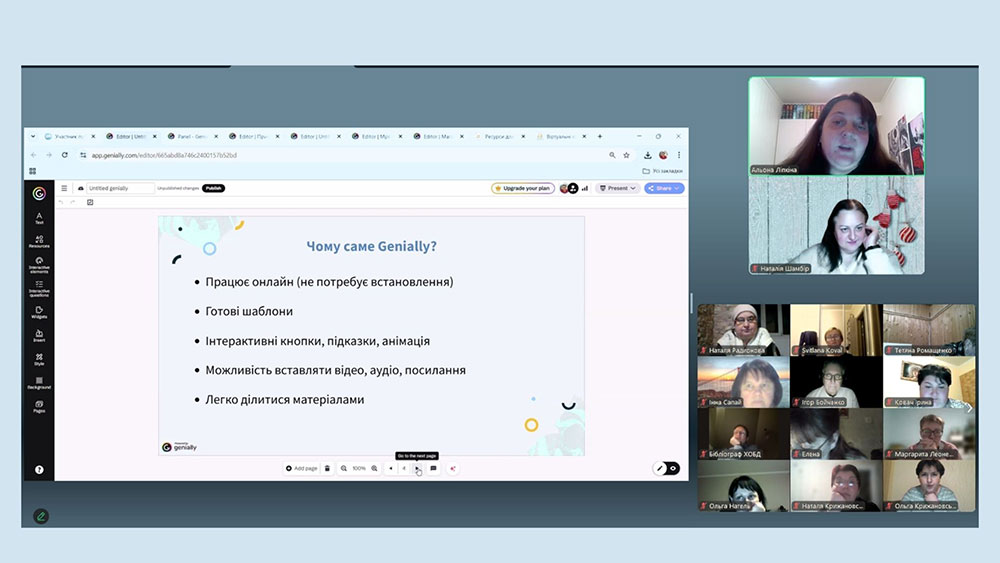Viewport: 1000px width, 563px height.
Task: Open the Widgets panel
Action: (39, 312)
